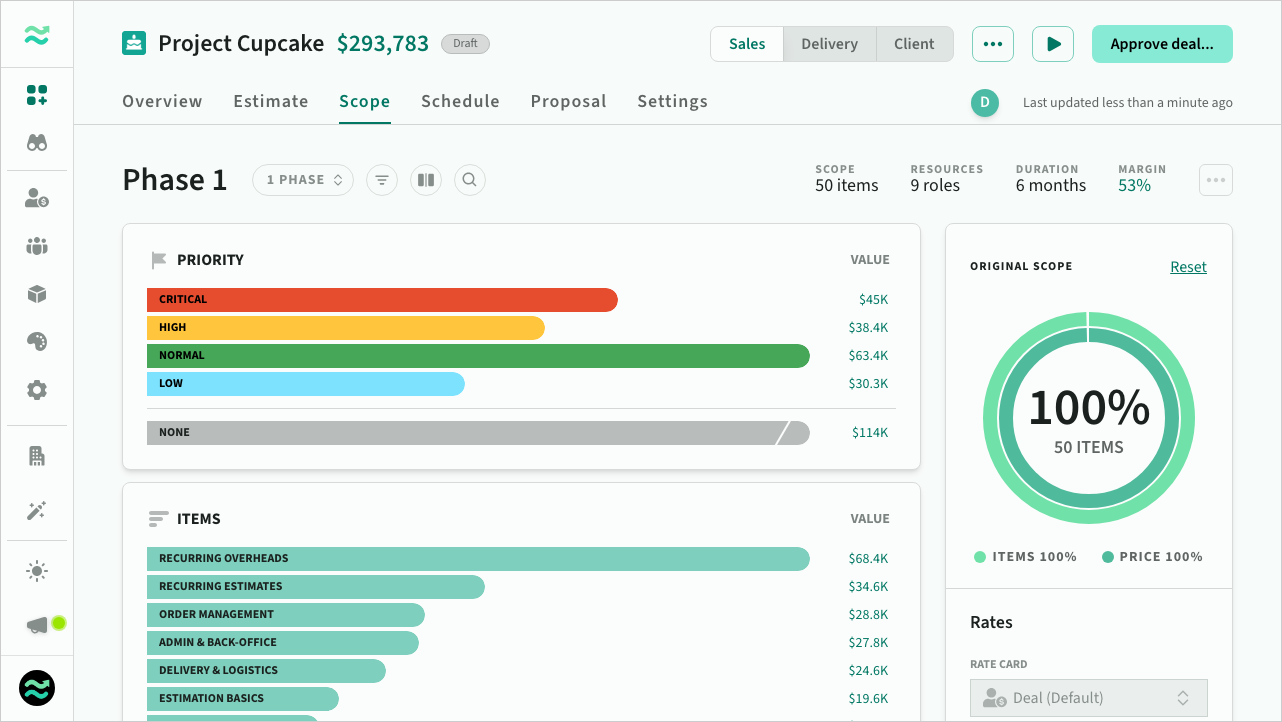Switch to the Delivery view toggle

click(829, 44)
